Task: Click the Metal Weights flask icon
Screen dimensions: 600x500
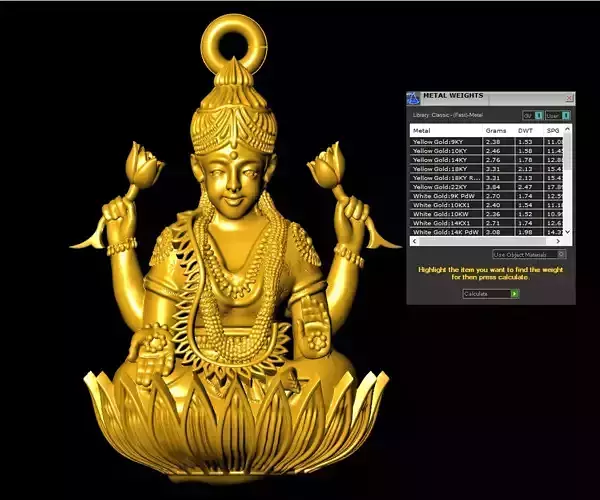Action: pos(413,98)
